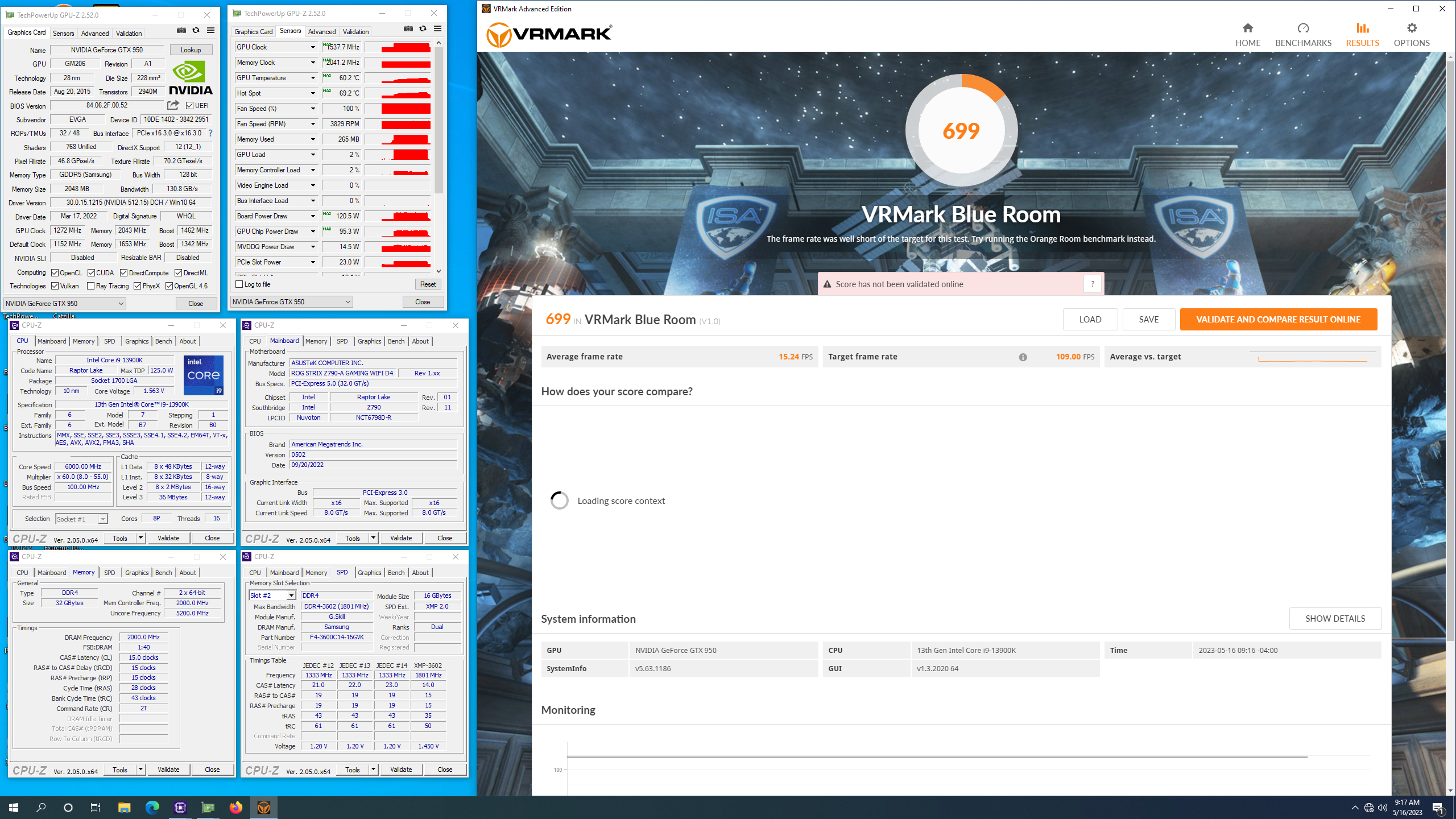Expand the Board Power Draw dropdown
1456x819 pixels.
313,216
